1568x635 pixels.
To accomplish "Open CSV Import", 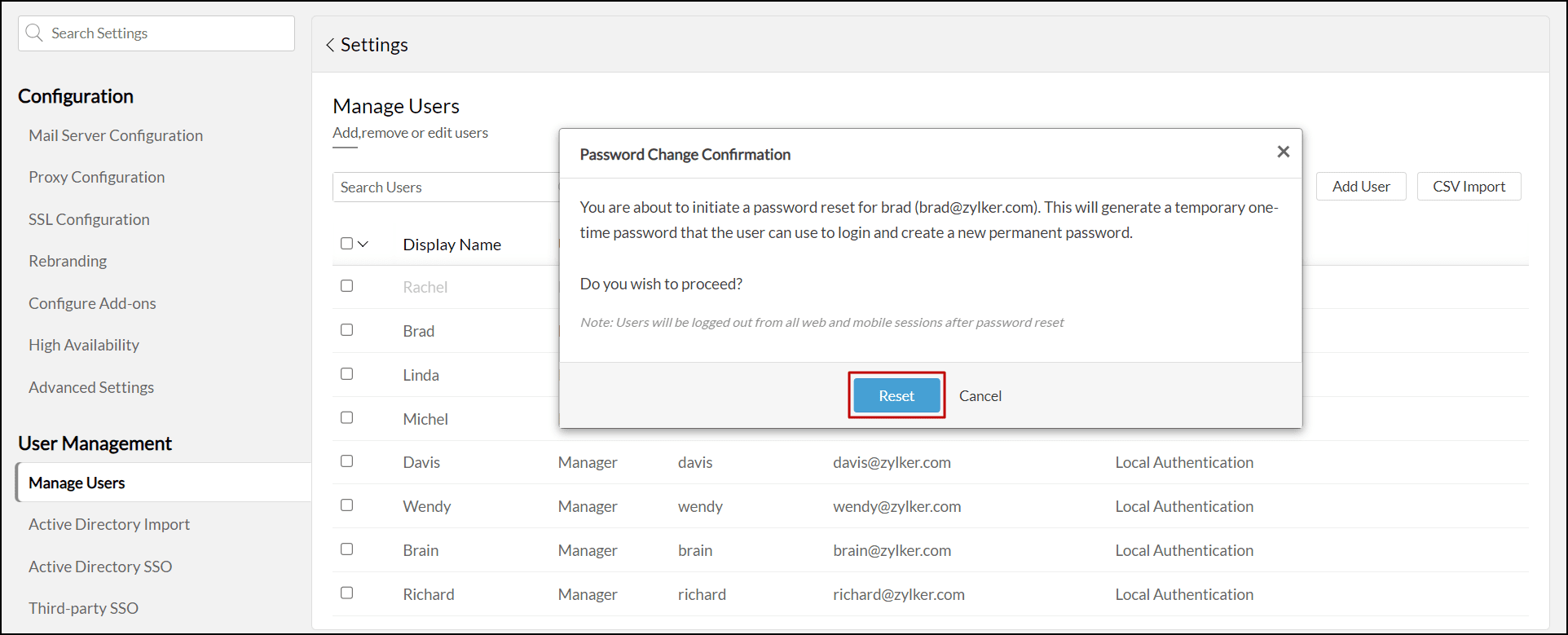I will pos(1469,187).
